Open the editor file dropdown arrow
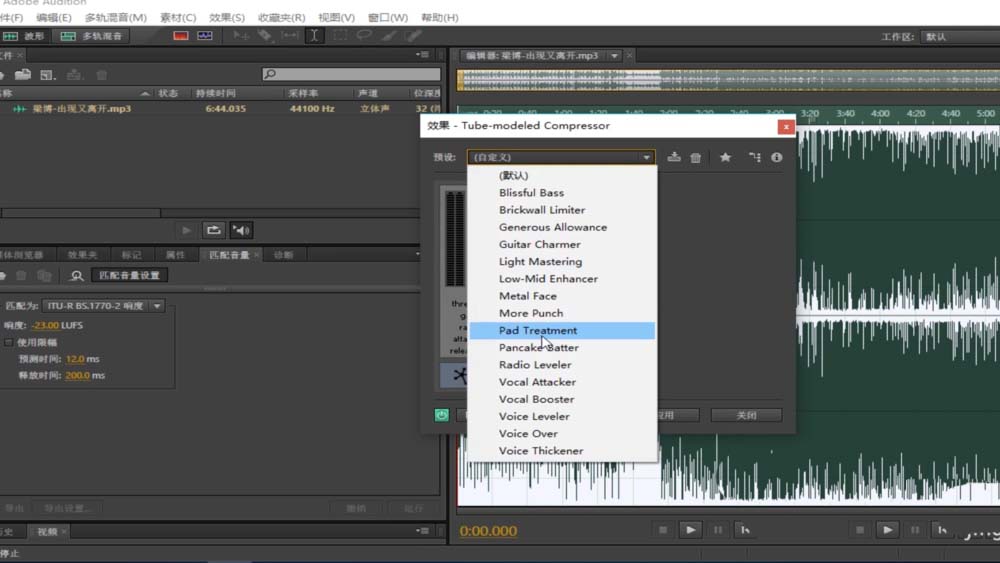The image size is (1000, 563). pyautogui.click(x=614, y=56)
